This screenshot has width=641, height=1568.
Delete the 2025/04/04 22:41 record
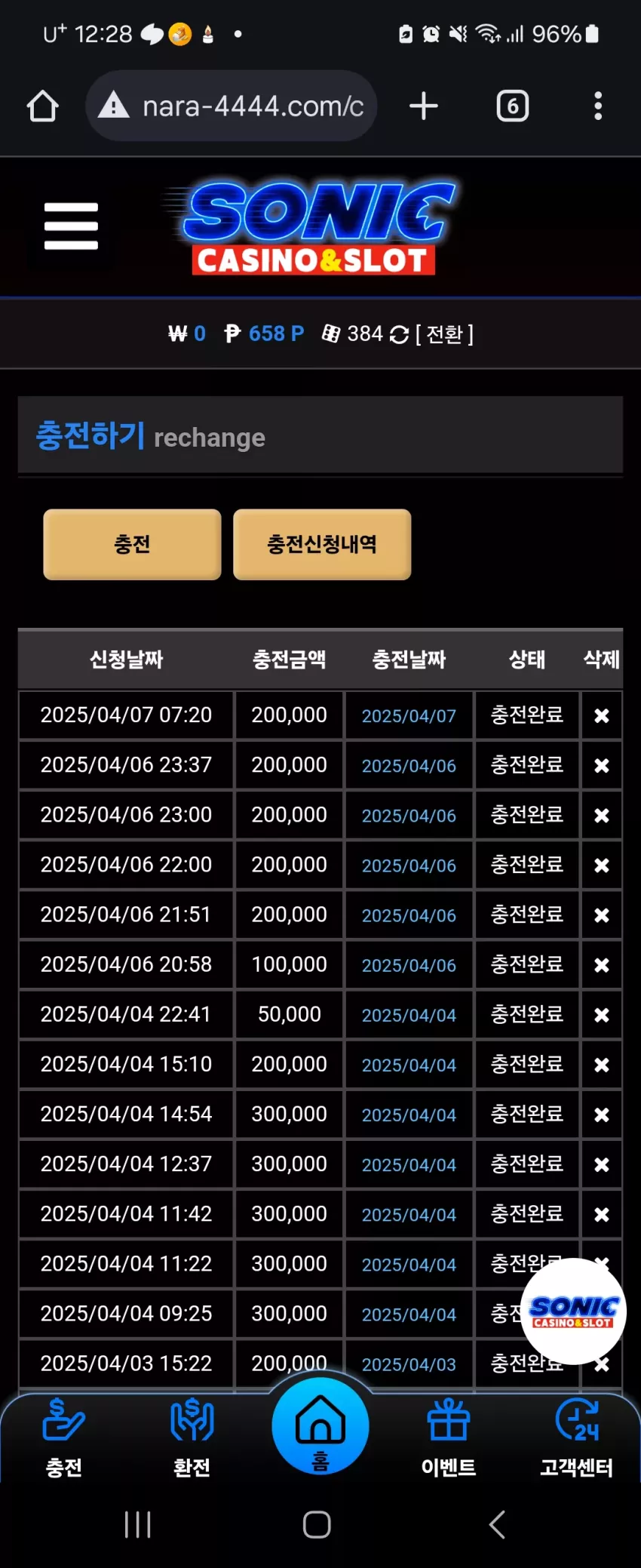point(601,1015)
